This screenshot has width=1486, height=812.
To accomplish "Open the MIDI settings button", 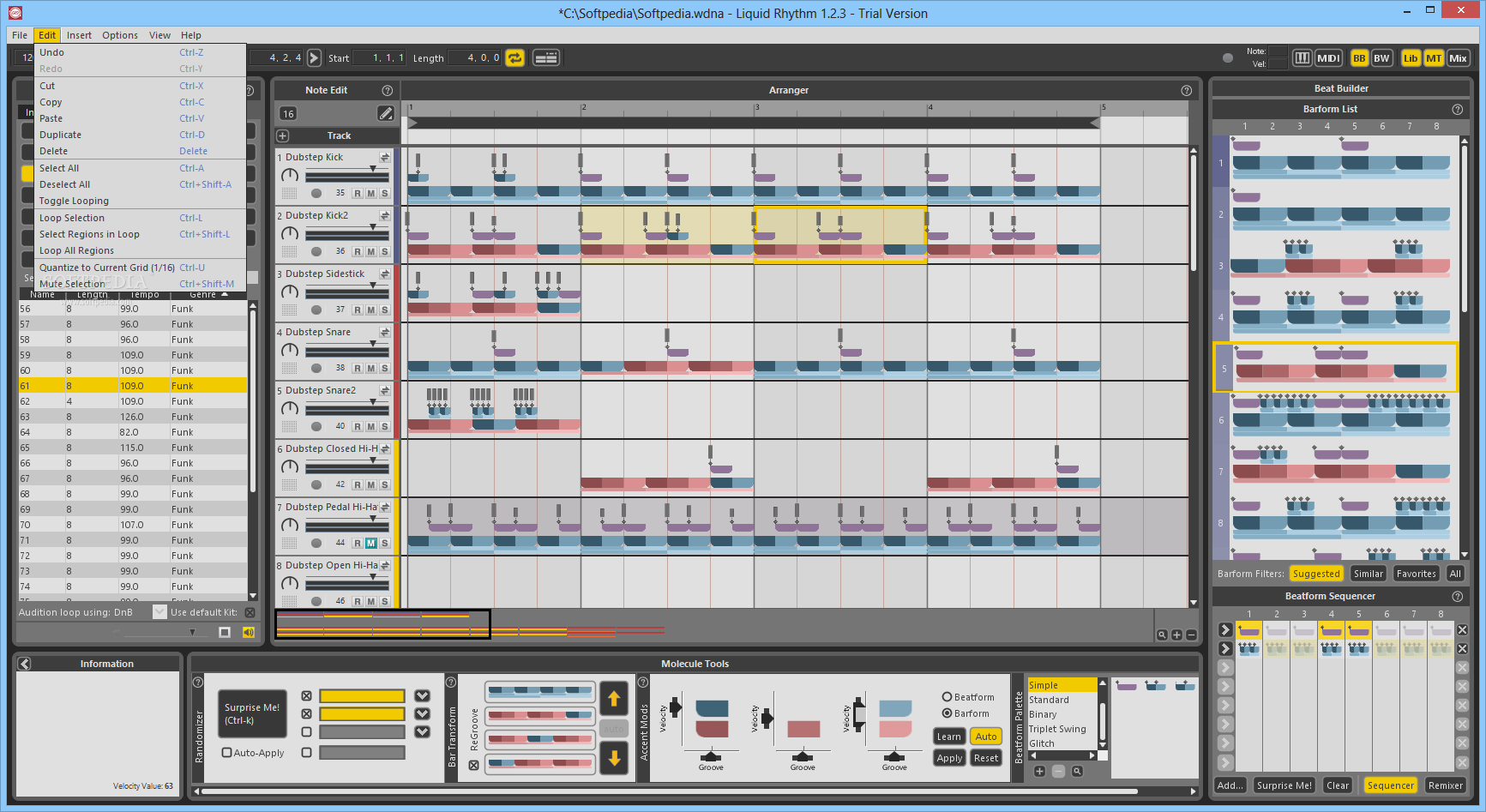I will (1328, 58).
